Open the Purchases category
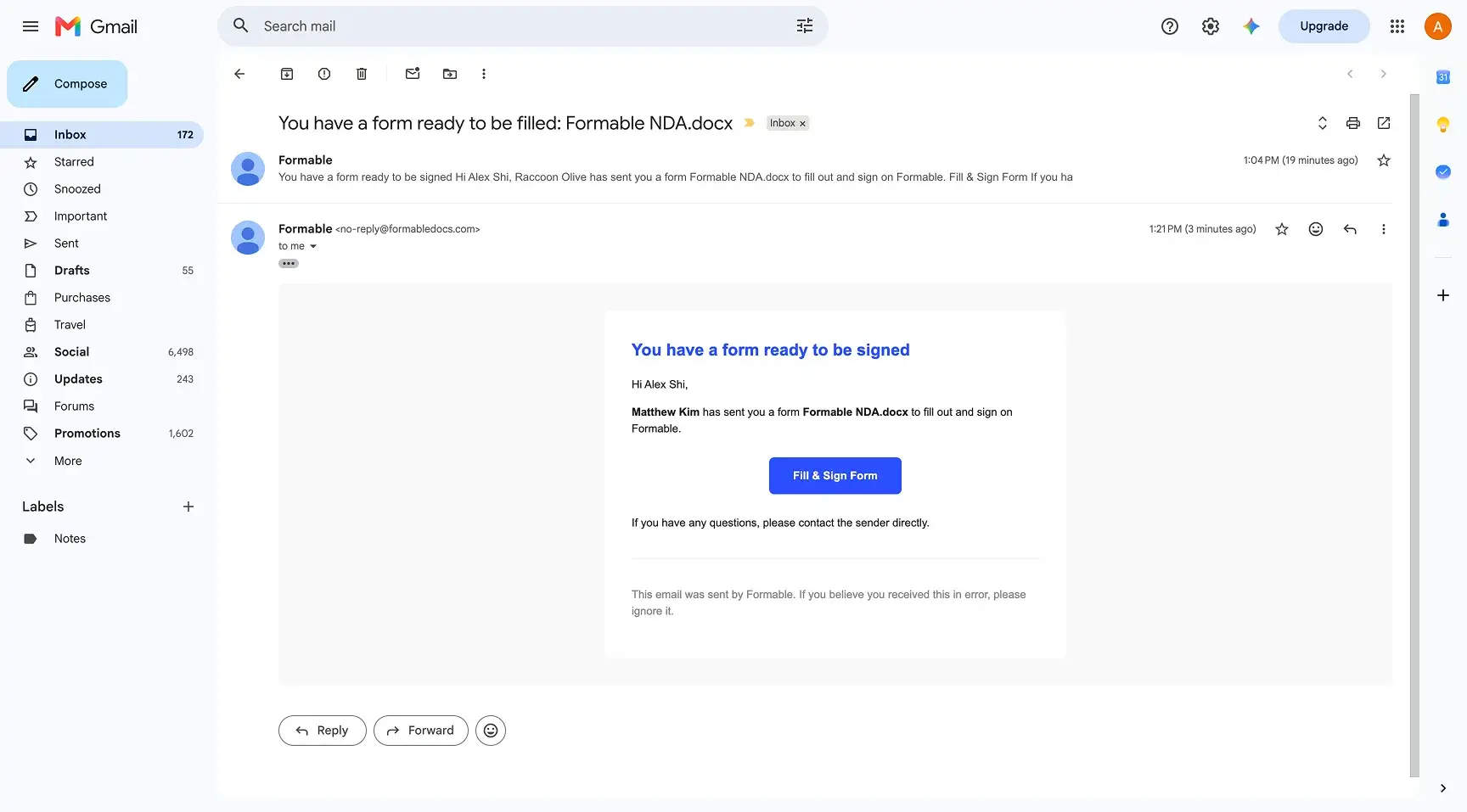The image size is (1467, 812). [102, 298]
